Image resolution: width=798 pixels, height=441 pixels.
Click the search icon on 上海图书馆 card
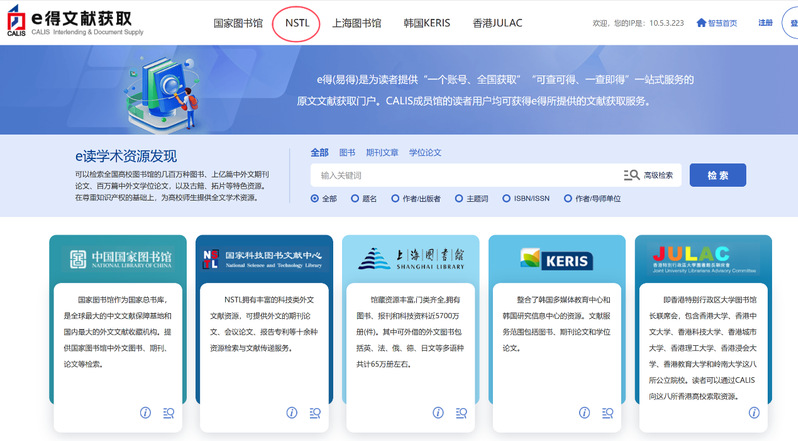(460, 412)
